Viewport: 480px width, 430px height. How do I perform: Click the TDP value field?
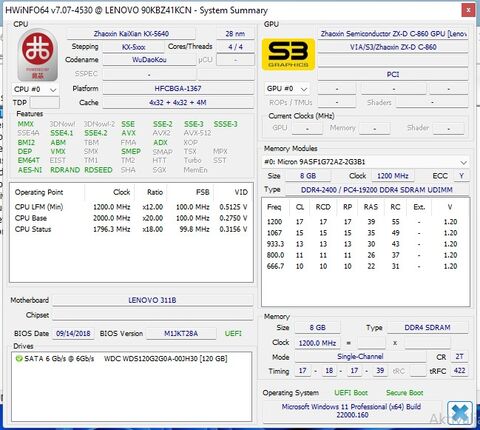(x=45, y=102)
